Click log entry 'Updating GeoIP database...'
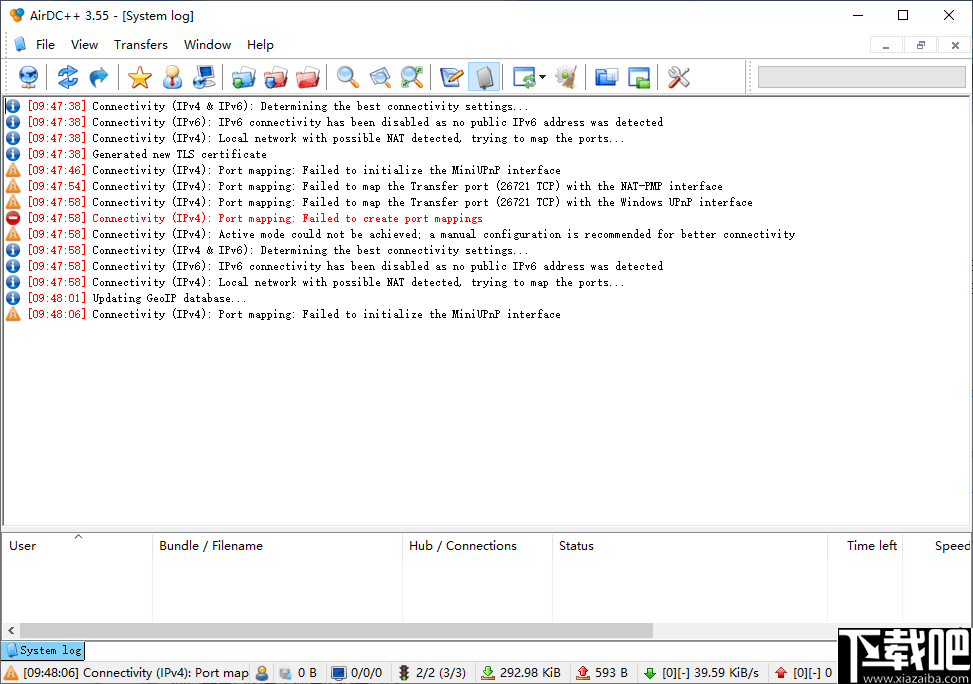The image size is (973, 684). pos(169,298)
